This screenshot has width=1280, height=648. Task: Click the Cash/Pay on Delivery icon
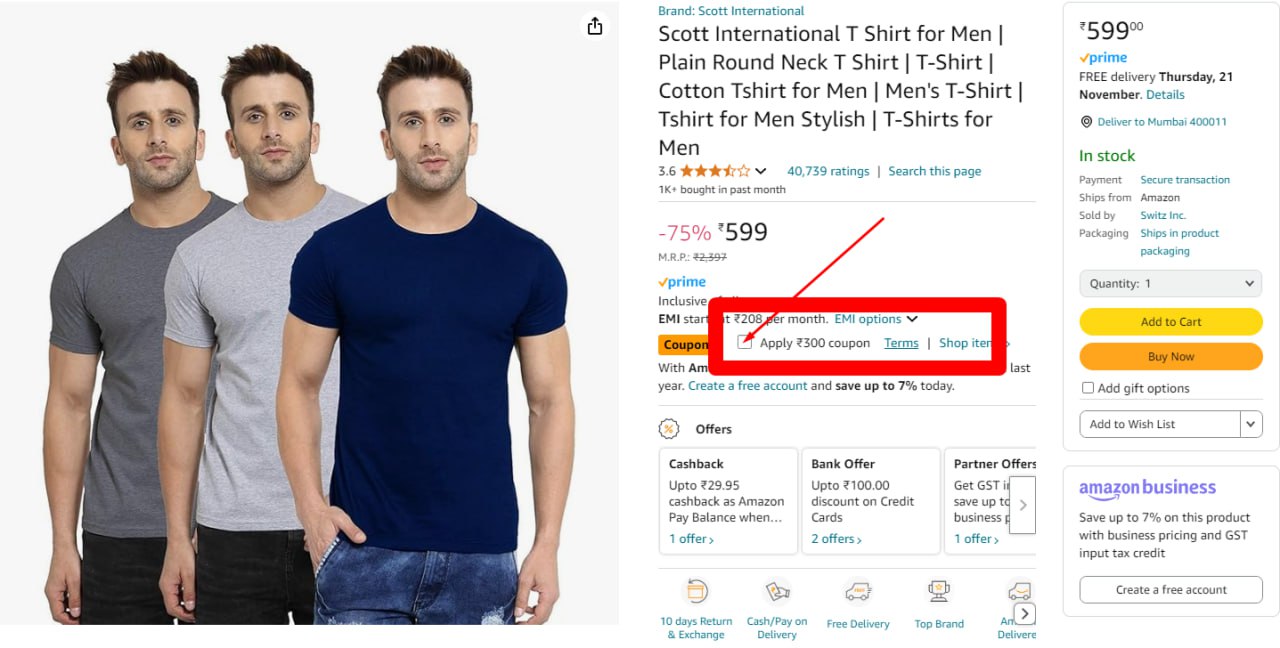[777, 591]
